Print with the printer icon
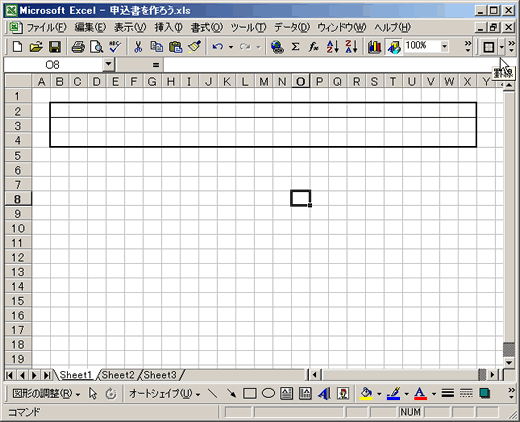520x422 pixels. coord(78,47)
